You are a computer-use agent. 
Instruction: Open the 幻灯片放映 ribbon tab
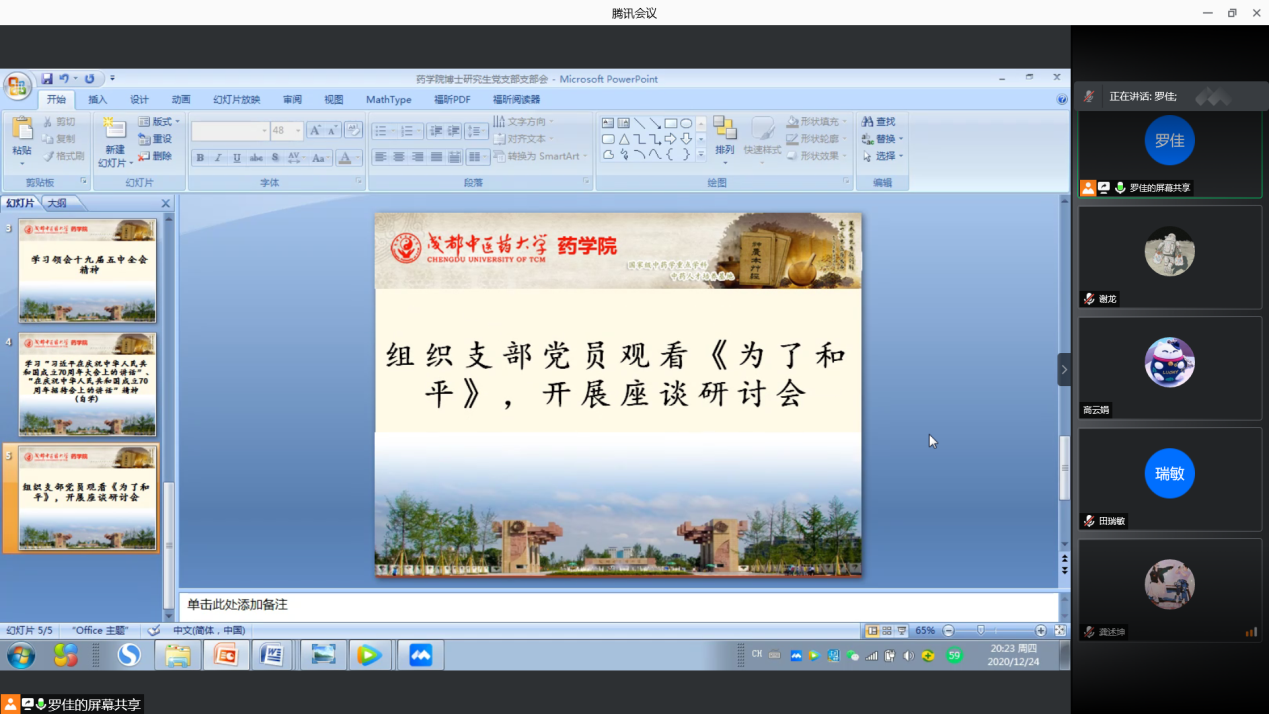coord(236,100)
